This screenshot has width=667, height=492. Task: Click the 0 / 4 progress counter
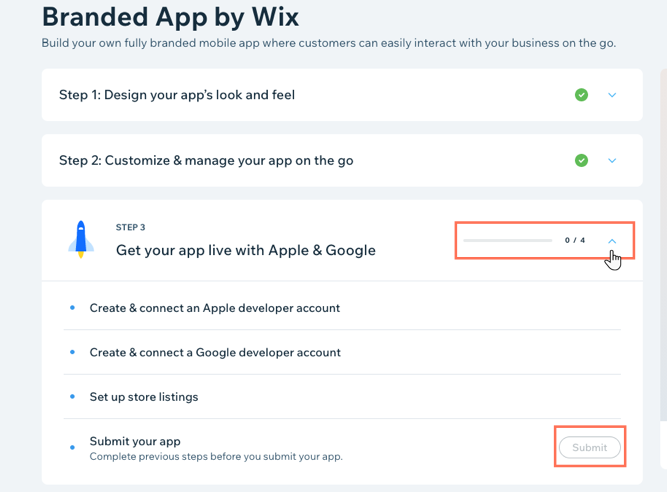(x=575, y=240)
